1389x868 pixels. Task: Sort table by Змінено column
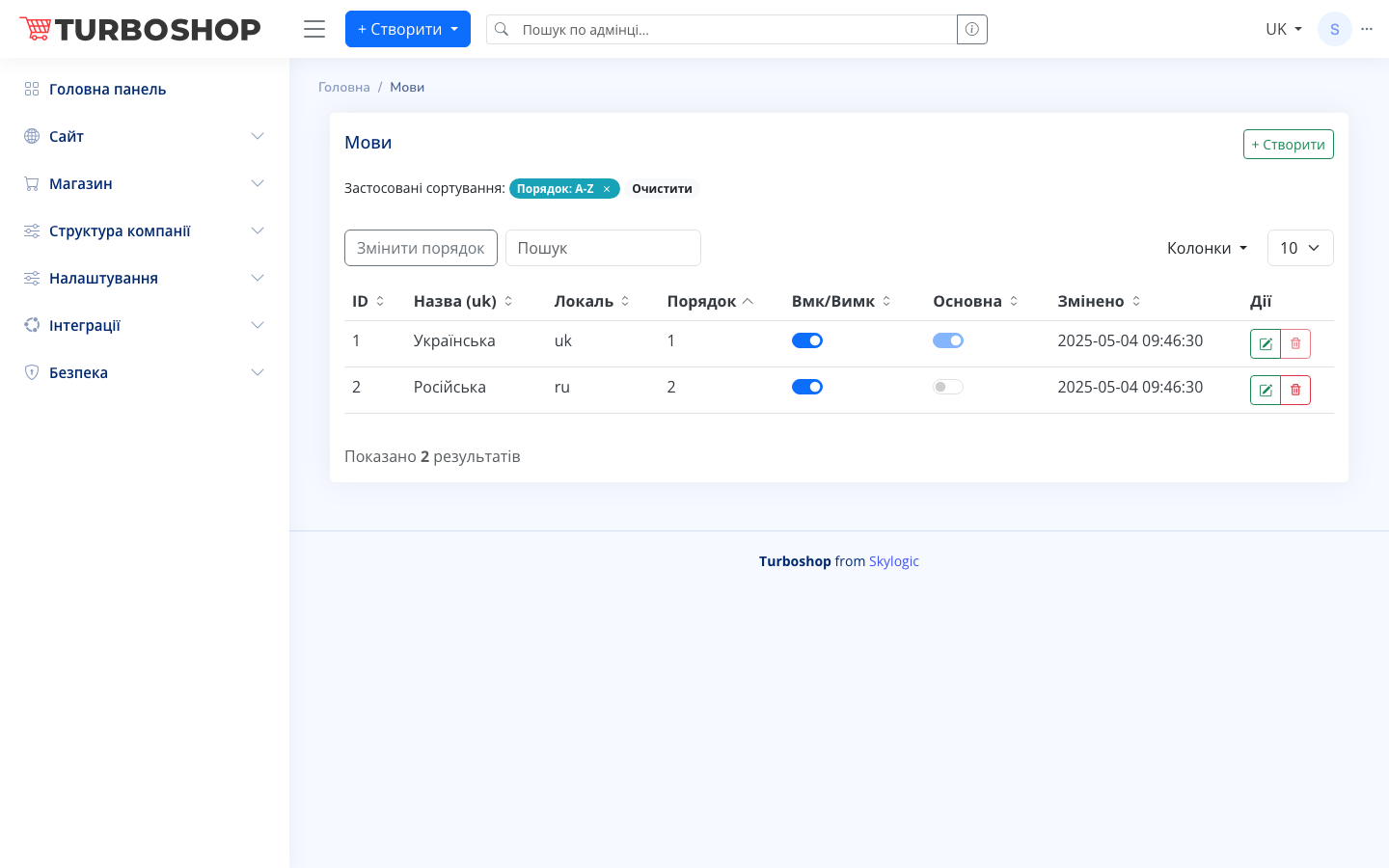pyautogui.click(x=1099, y=301)
